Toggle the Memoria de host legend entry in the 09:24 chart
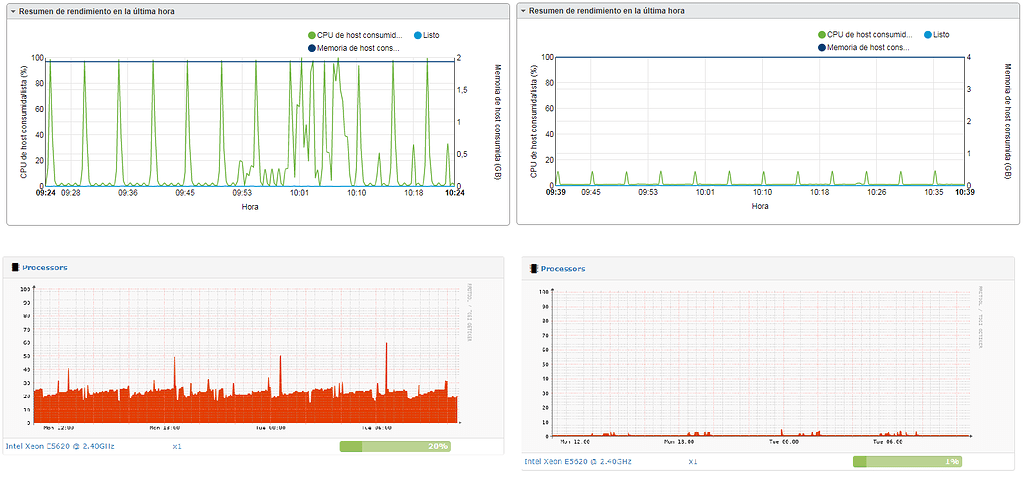Image resolution: width=1024 pixels, height=477 pixels. 353,48
